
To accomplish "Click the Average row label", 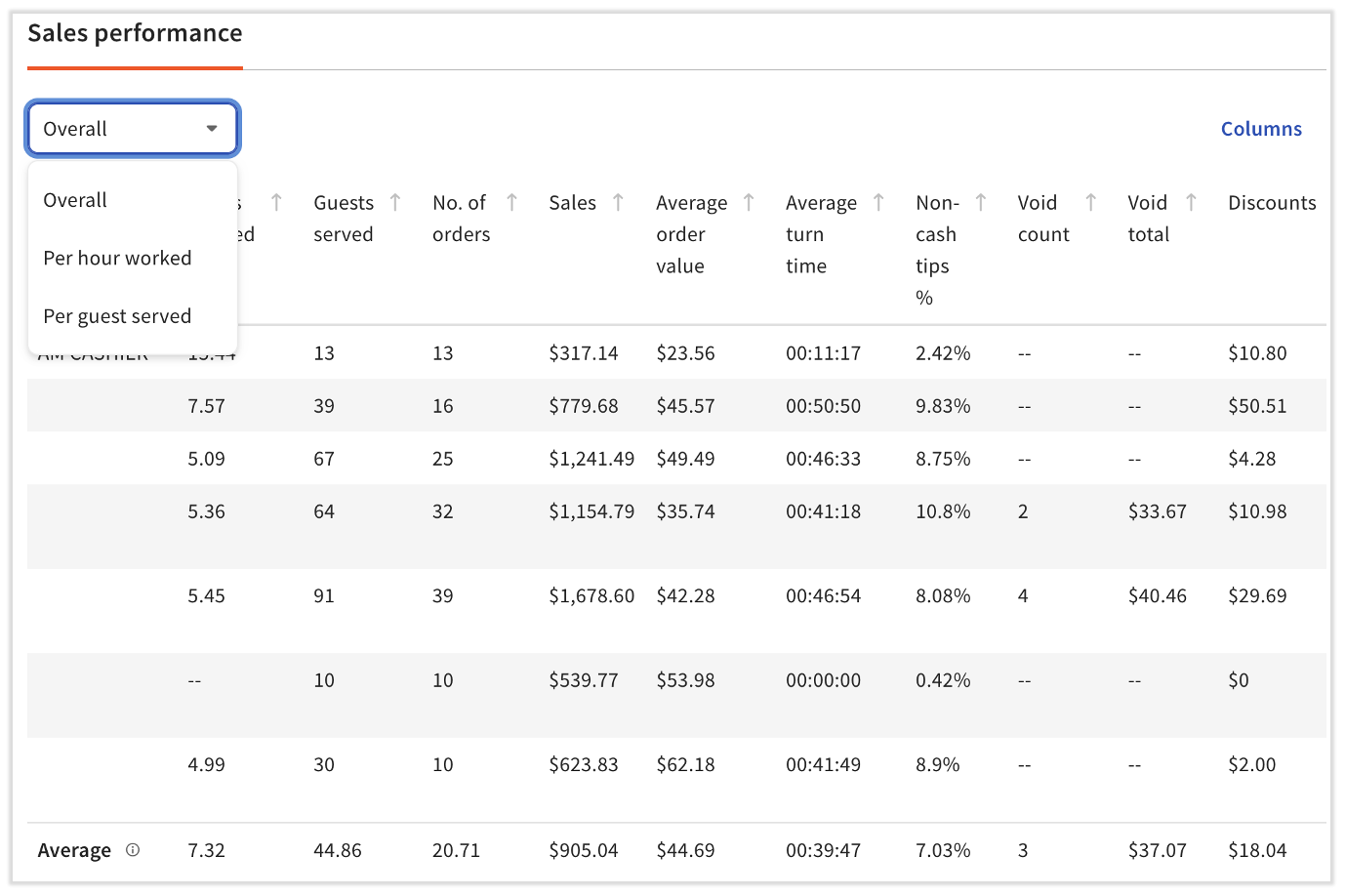I will [74, 850].
